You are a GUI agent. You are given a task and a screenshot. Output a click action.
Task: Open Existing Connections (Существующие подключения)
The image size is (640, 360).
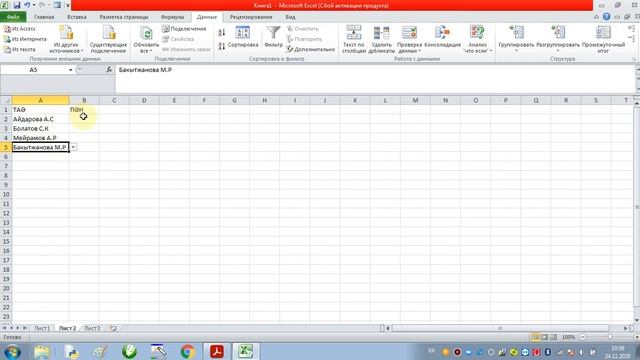[x=108, y=39]
